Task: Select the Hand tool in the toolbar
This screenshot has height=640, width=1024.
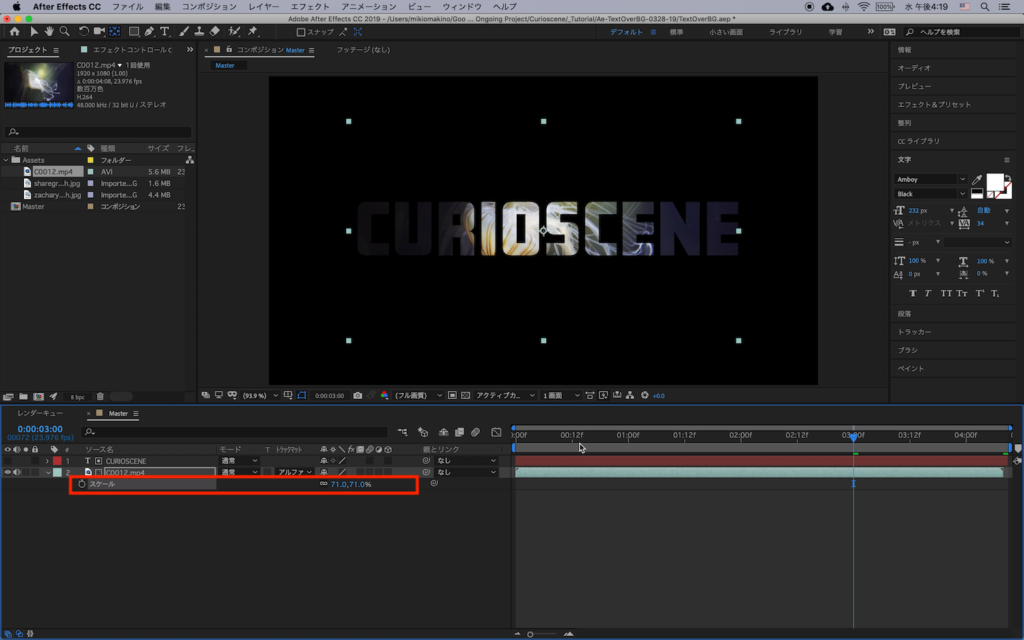Action: coord(48,32)
